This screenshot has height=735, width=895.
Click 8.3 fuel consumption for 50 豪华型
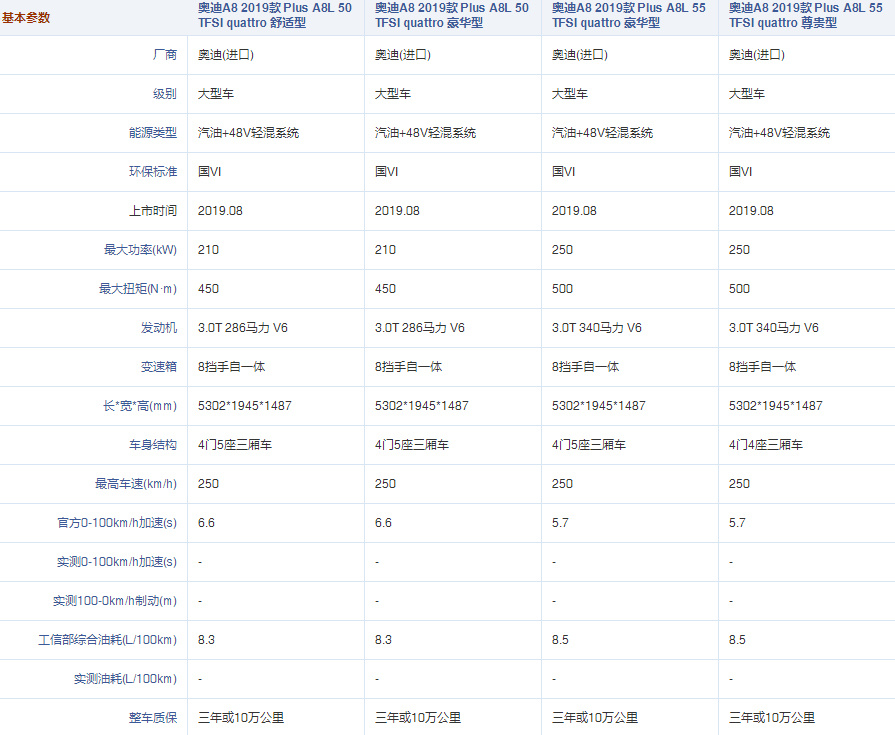[x=383, y=640]
